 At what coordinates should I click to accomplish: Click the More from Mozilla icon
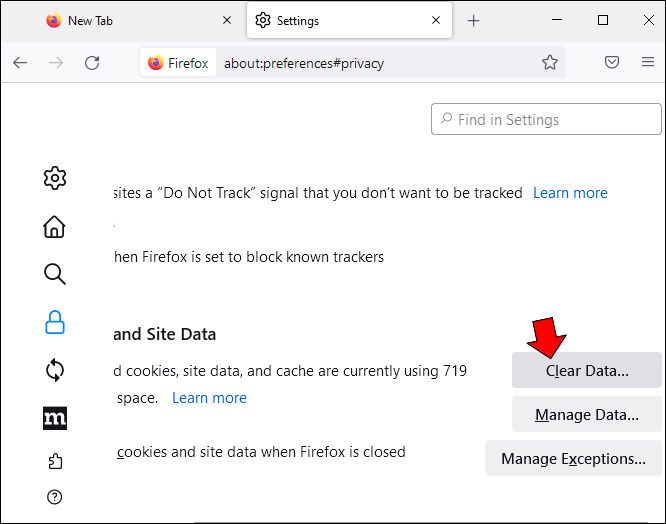[55, 418]
